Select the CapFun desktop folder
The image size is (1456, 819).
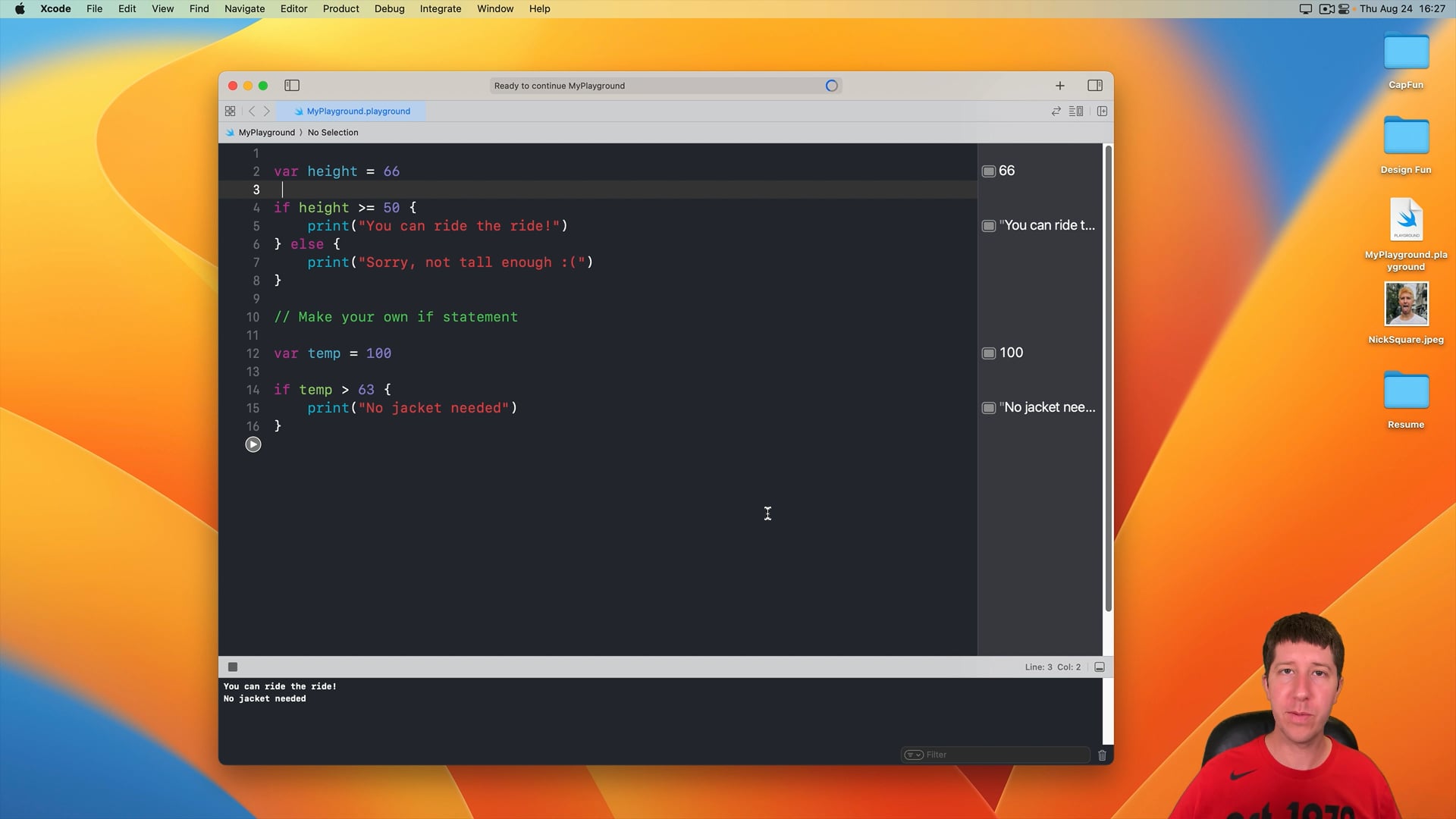[x=1406, y=53]
